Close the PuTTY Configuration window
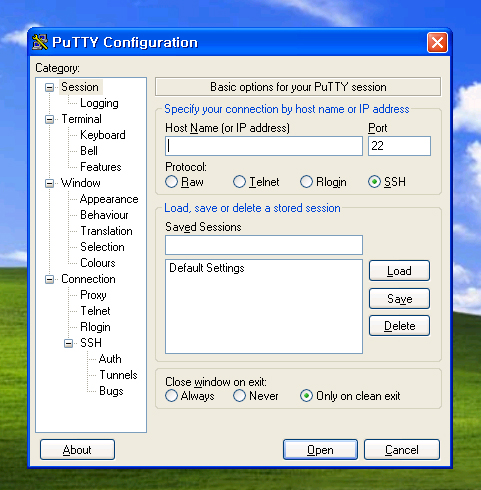This screenshot has width=481, height=490. [437, 42]
